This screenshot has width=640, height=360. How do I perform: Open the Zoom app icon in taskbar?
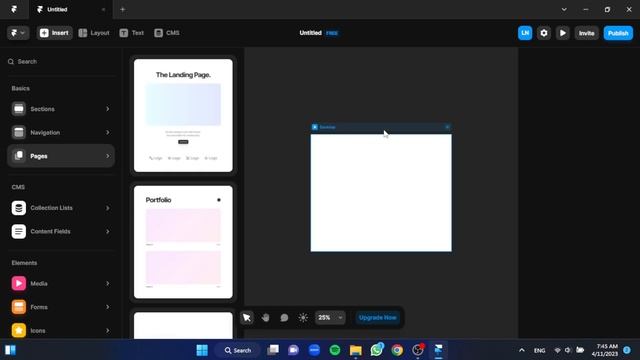pyautogui.click(x=314, y=350)
